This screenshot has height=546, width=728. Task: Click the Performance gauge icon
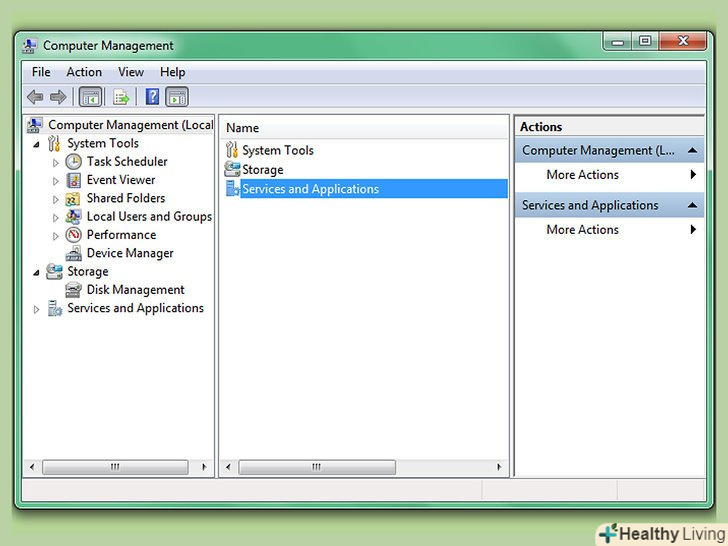point(73,235)
